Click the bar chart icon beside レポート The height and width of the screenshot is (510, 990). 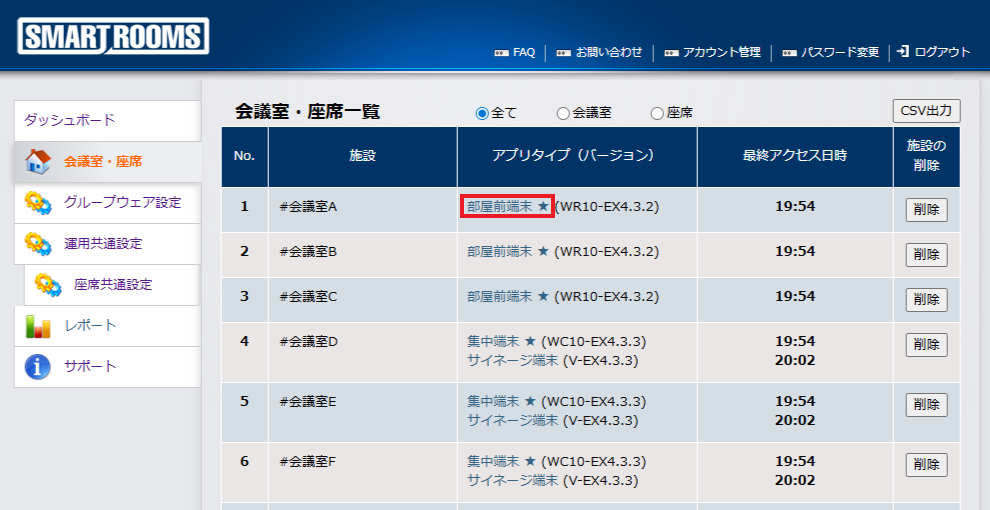click(x=38, y=326)
